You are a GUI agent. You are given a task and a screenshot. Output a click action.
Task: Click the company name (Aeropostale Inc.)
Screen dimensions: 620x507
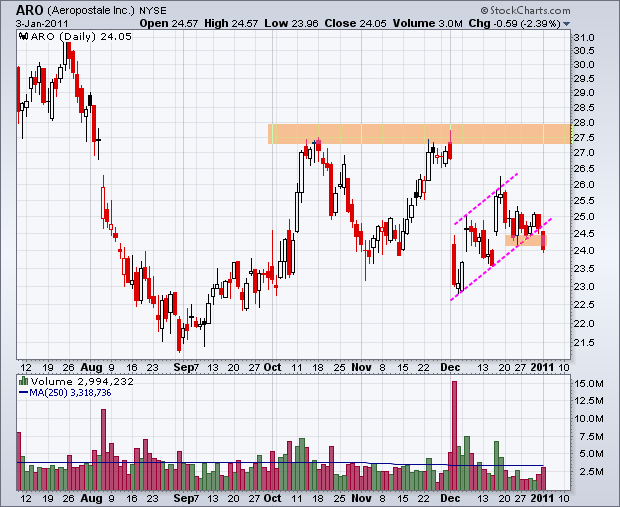[x=91, y=10]
